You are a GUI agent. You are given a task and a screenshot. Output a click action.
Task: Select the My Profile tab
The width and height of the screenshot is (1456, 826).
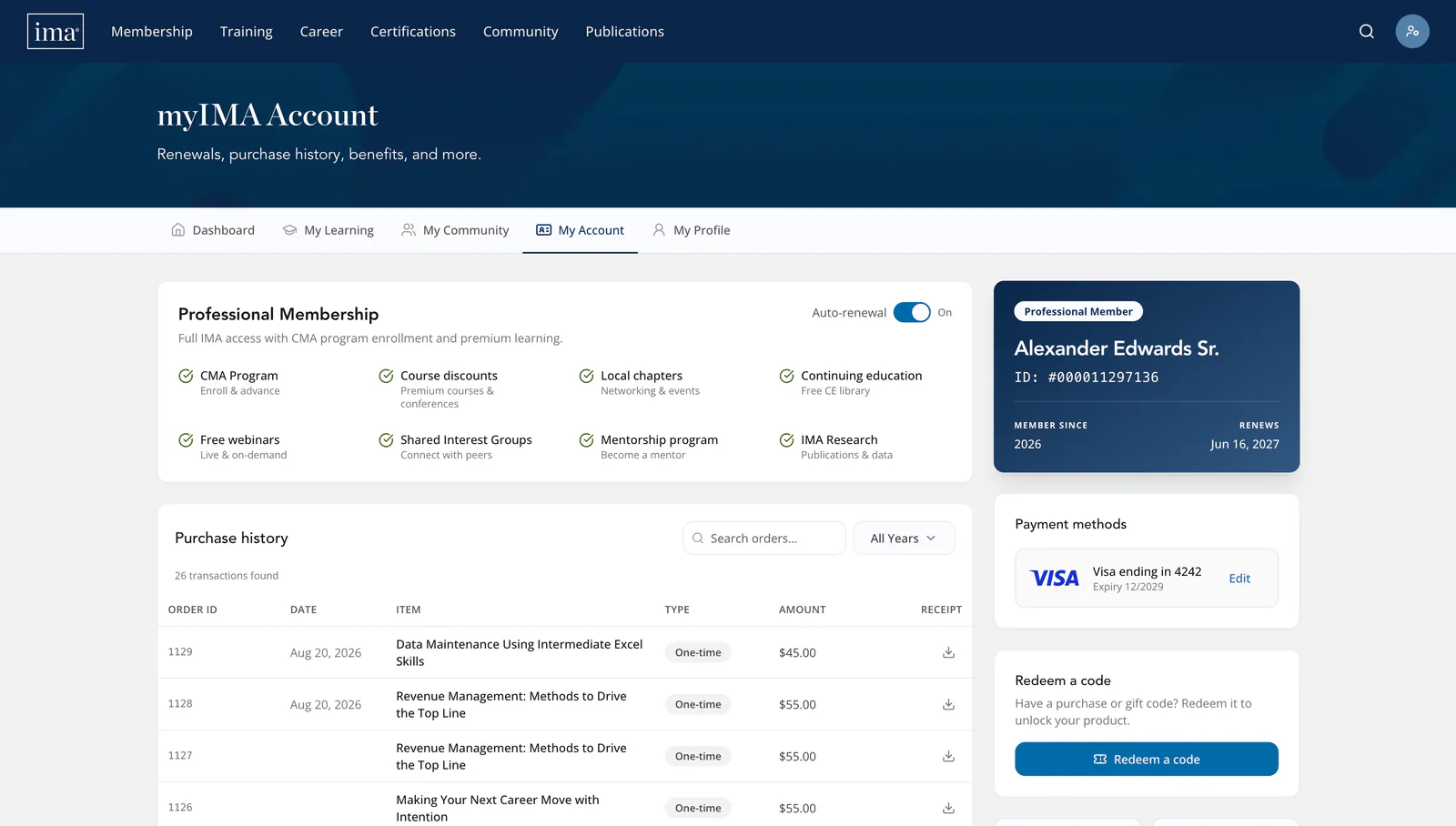tap(692, 230)
